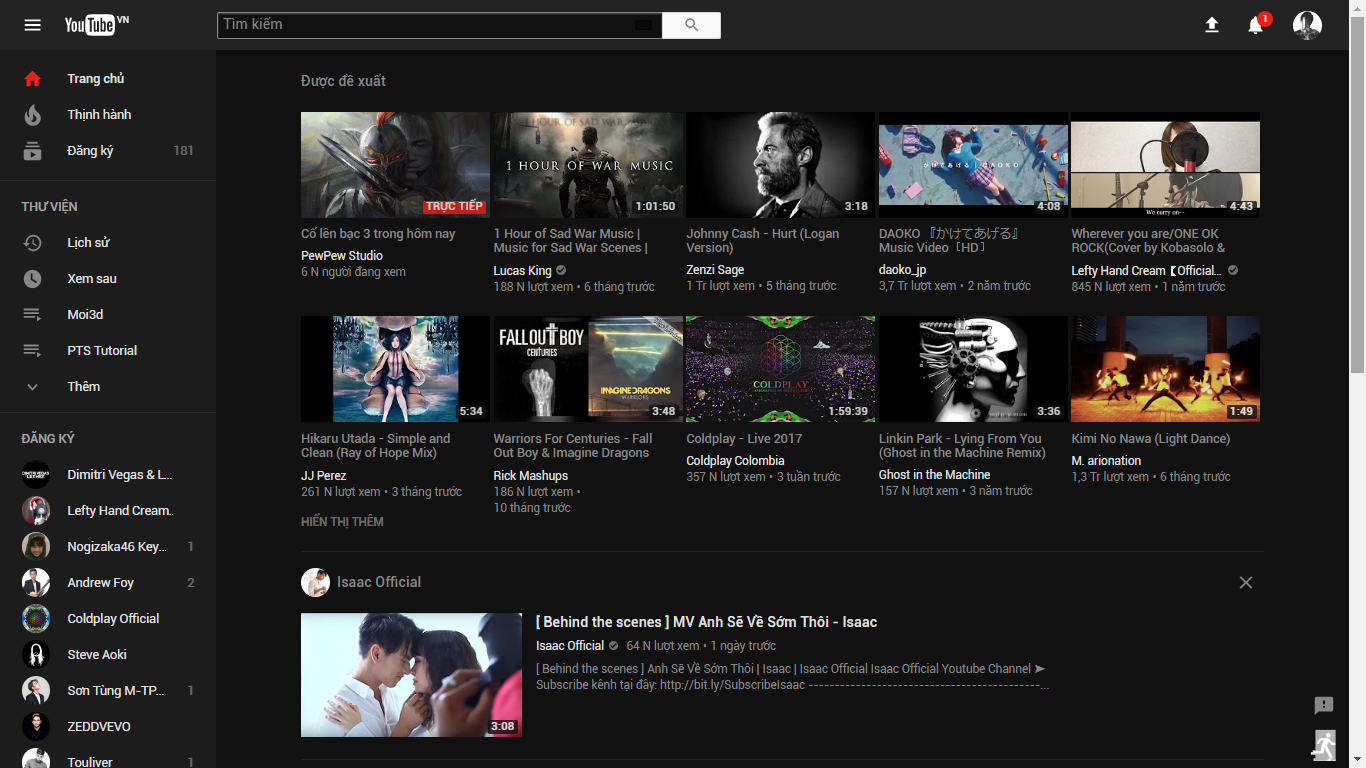
Task: Click the JJ Perez channel name
Action: tap(324, 476)
